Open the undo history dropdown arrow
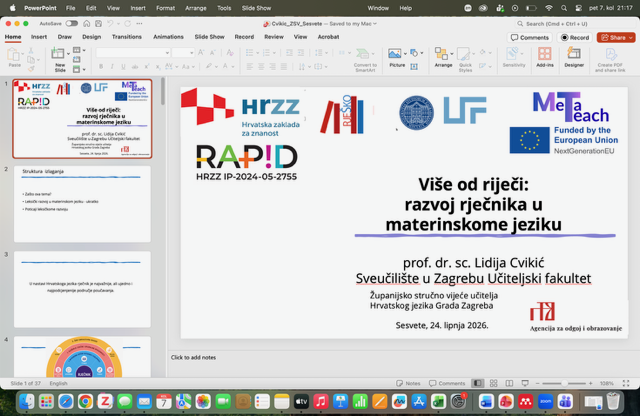Screen dimensions: 640x416 coord(118,24)
